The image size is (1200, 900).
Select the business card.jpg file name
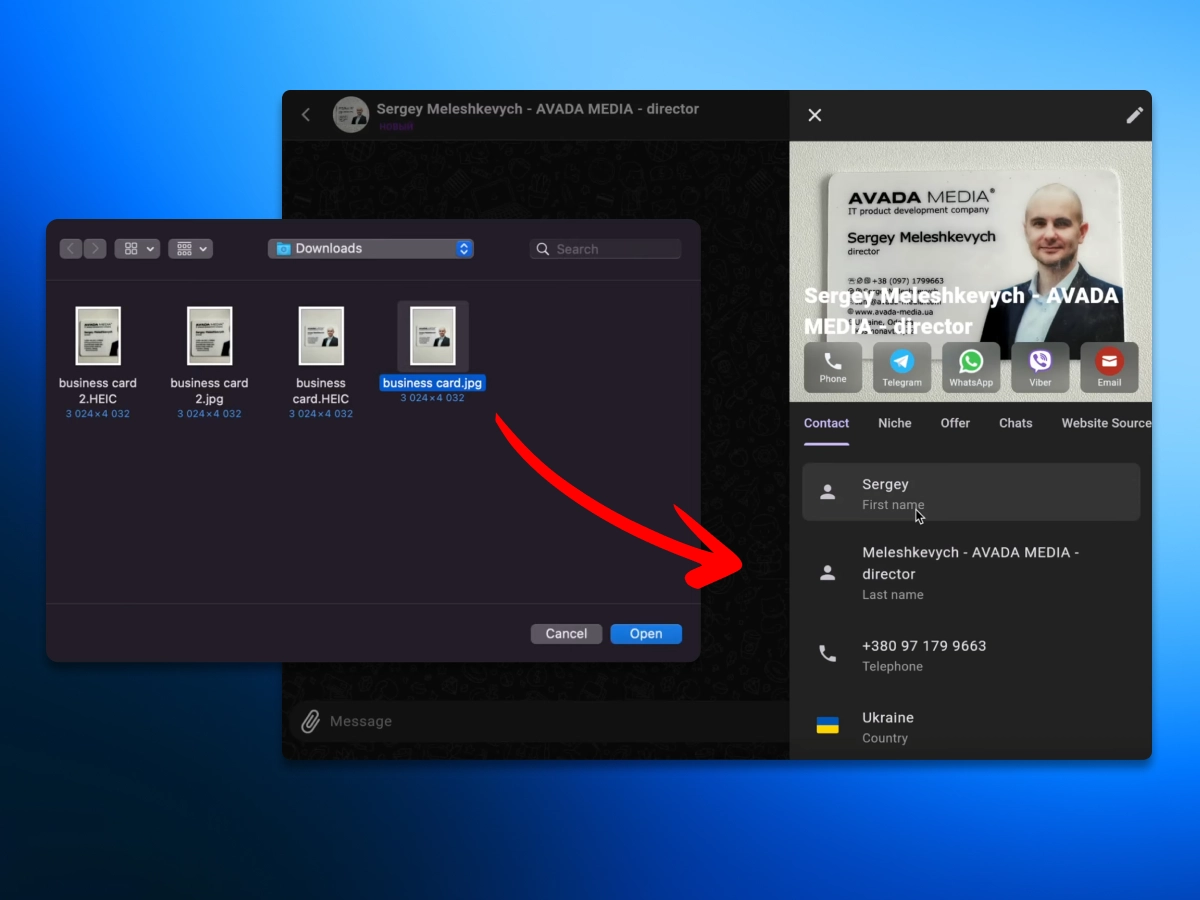tap(433, 383)
